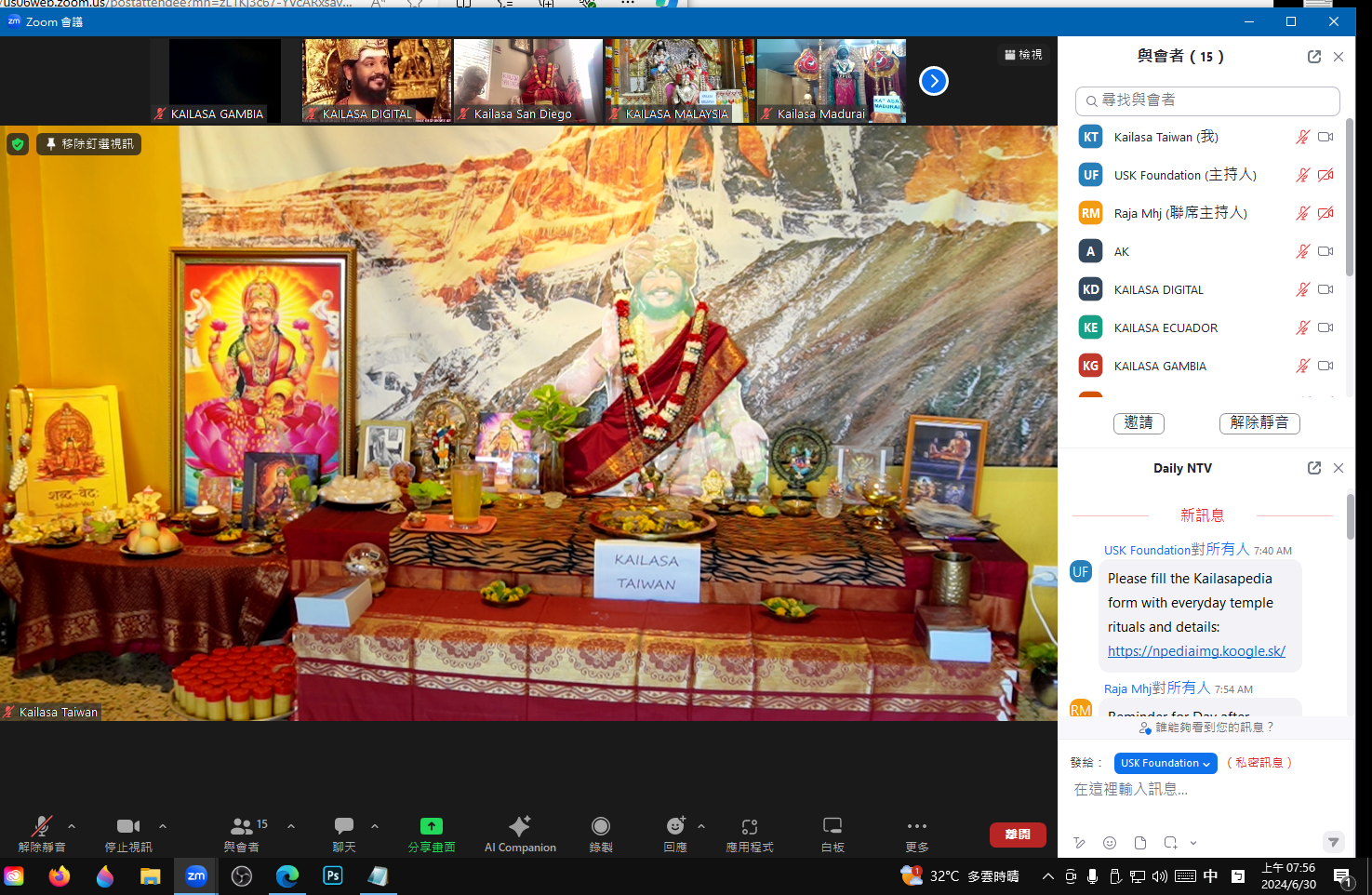This screenshot has height=895, width=1372.
Task: Unmute microphone in the bottom toolbar
Action: [x=42, y=826]
